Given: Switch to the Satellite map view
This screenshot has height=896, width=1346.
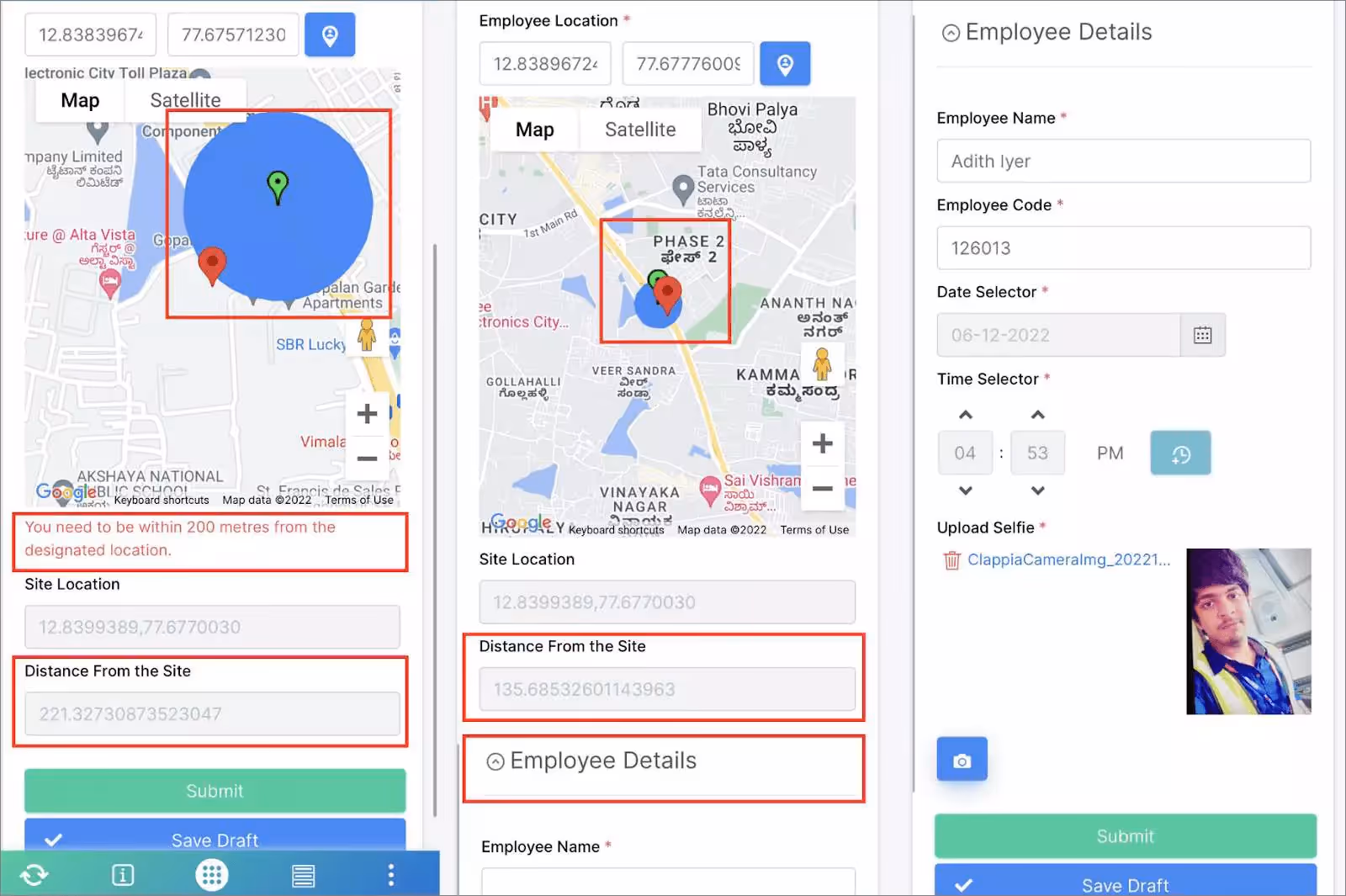Looking at the screenshot, I should coord(640,129).
